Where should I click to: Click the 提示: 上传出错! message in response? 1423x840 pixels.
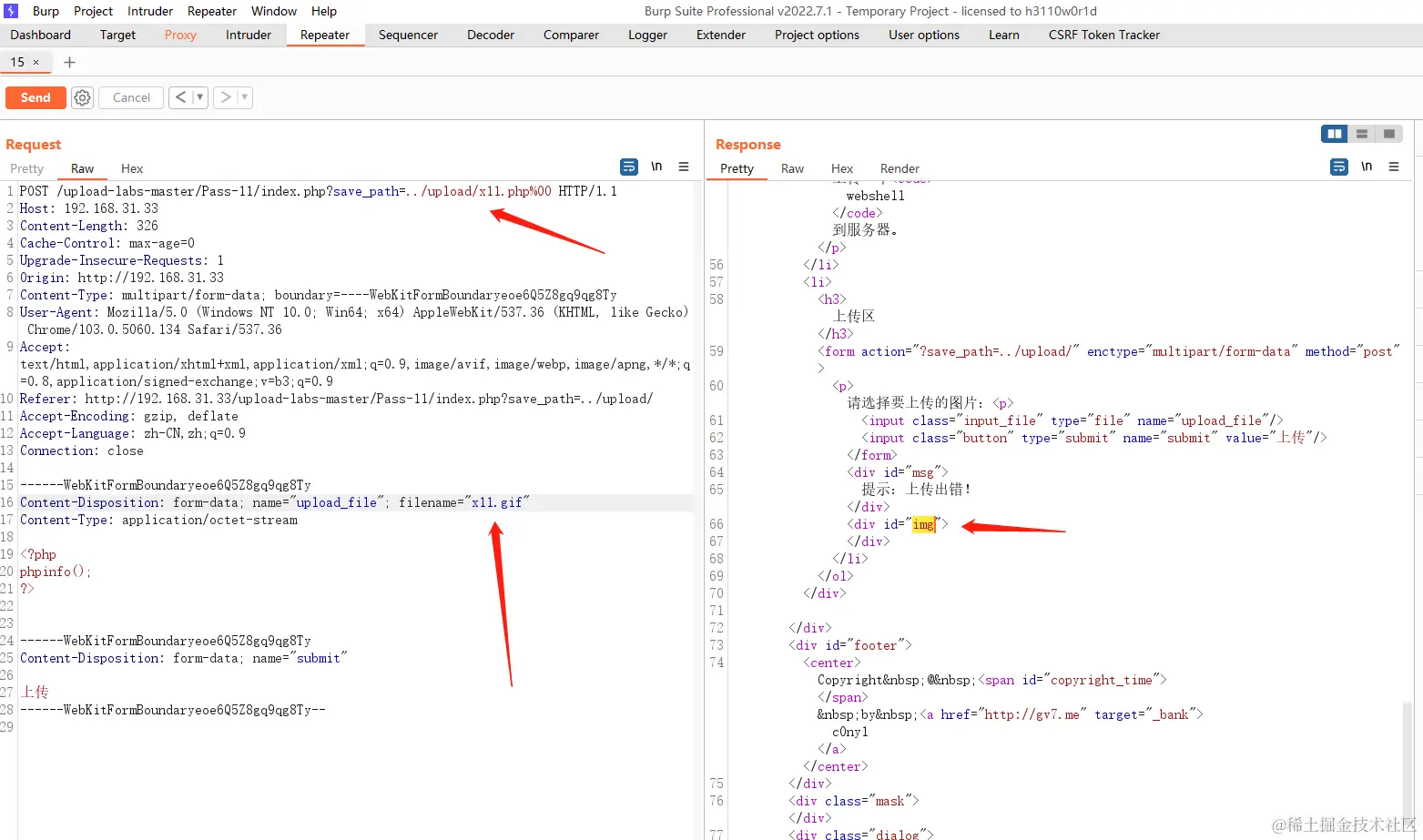(x=916, y=490)
